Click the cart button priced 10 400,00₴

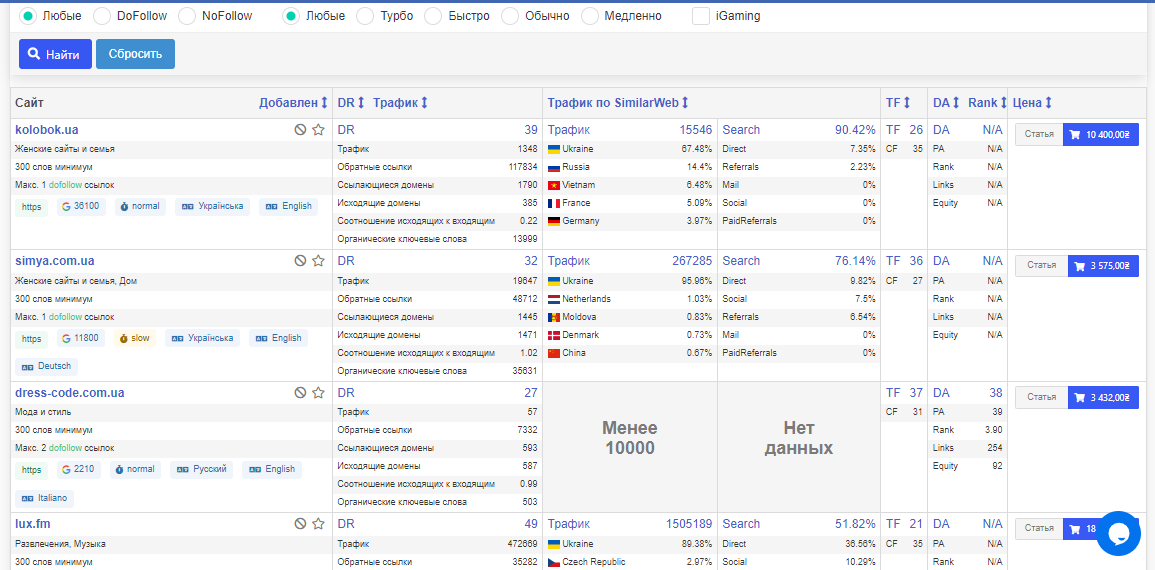(x=1101, y=135)
